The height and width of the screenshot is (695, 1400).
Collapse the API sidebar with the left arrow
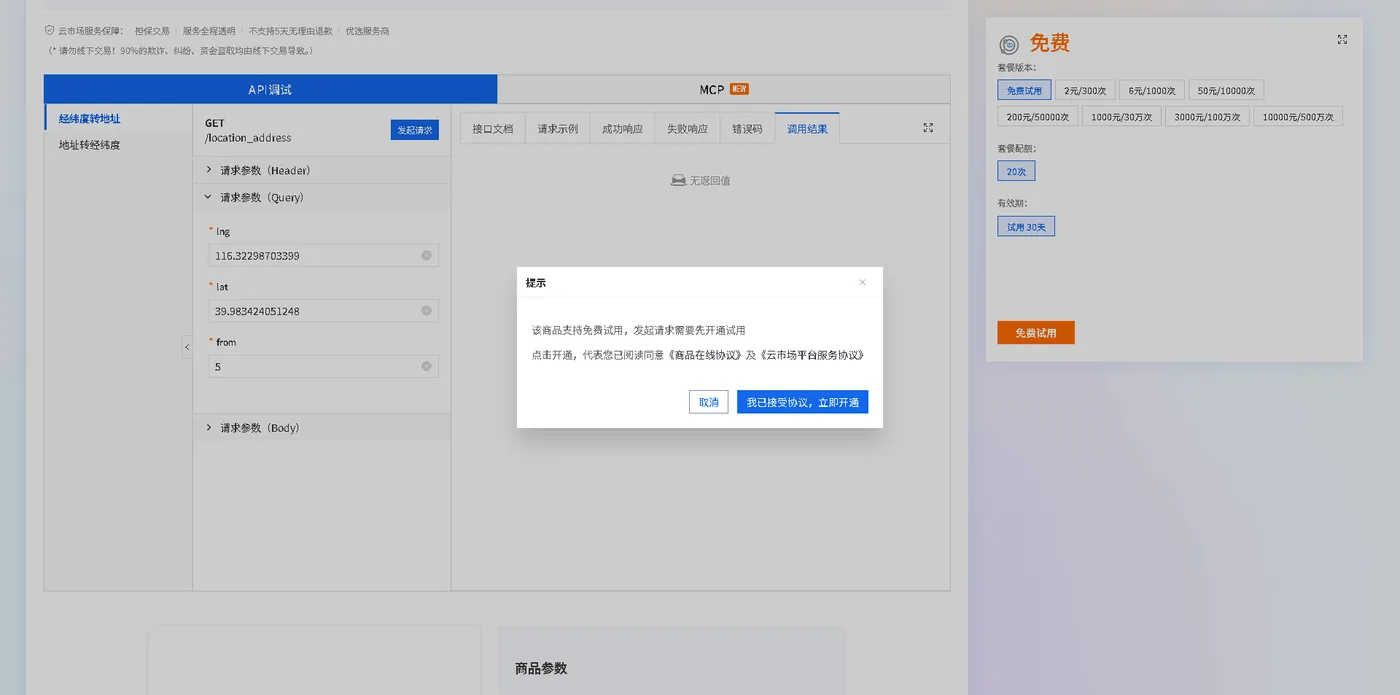click(187, 347)
